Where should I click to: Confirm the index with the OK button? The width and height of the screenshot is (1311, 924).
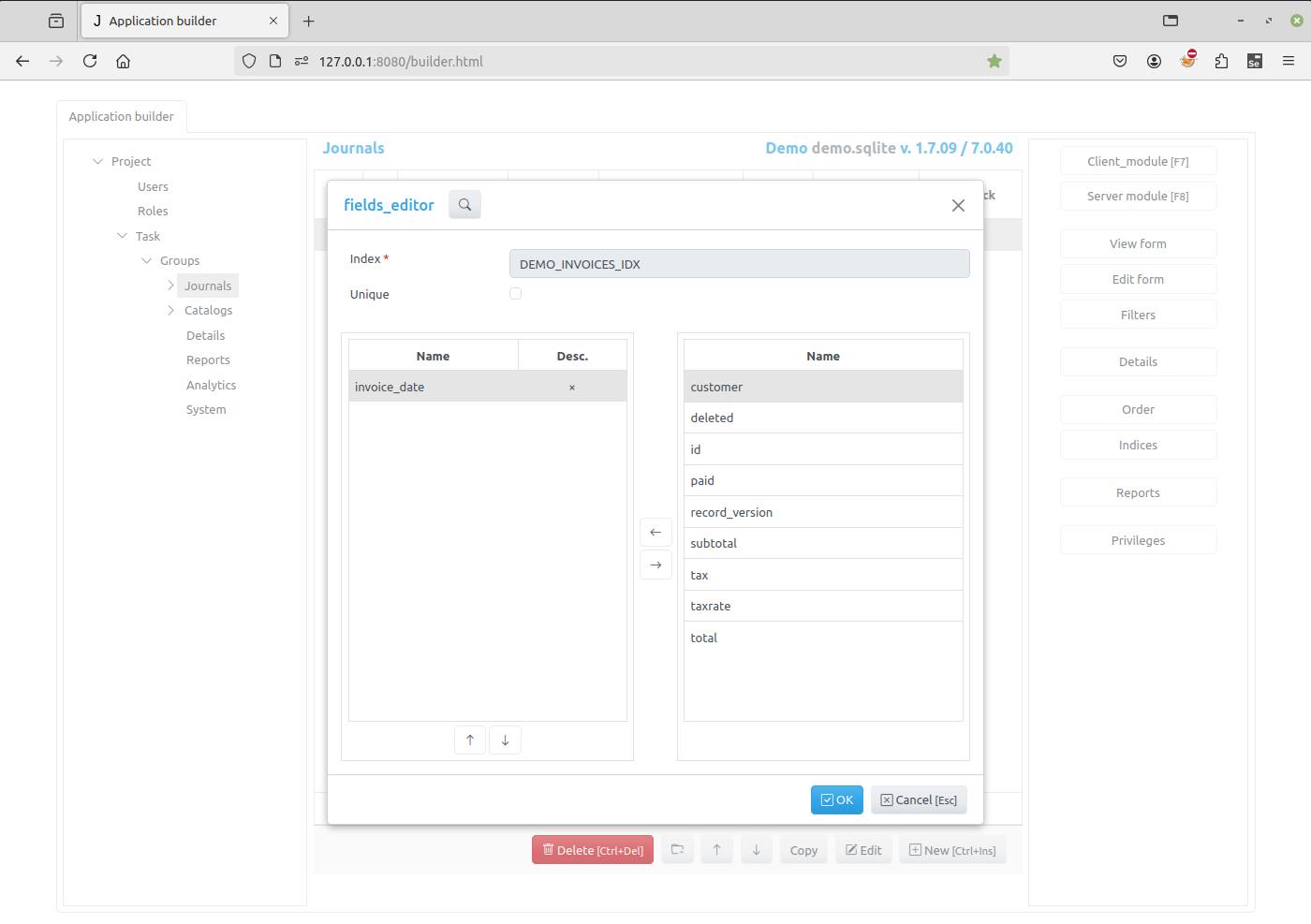pos(836,799)
